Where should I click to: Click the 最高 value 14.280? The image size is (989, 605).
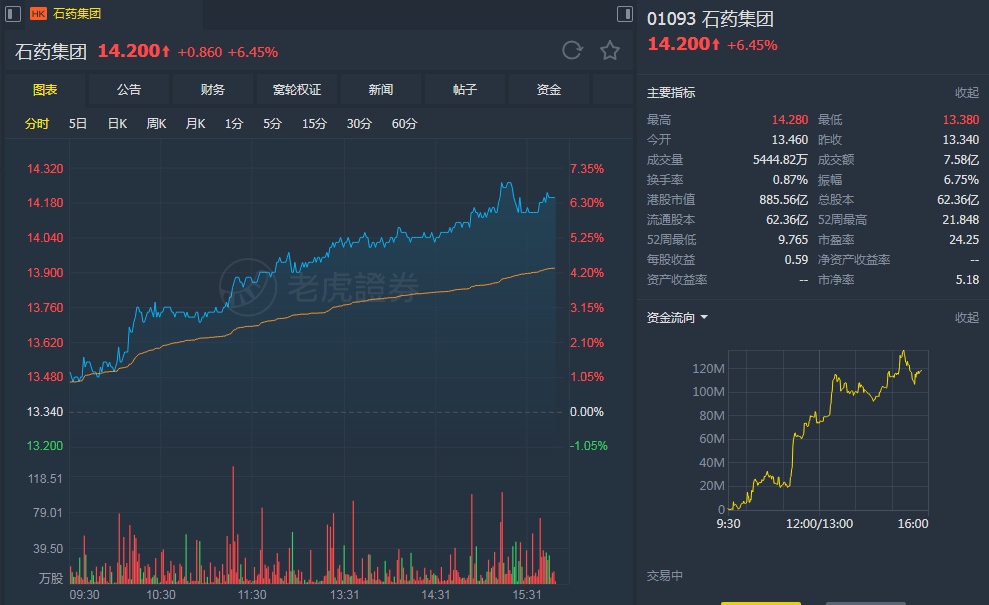790,120
